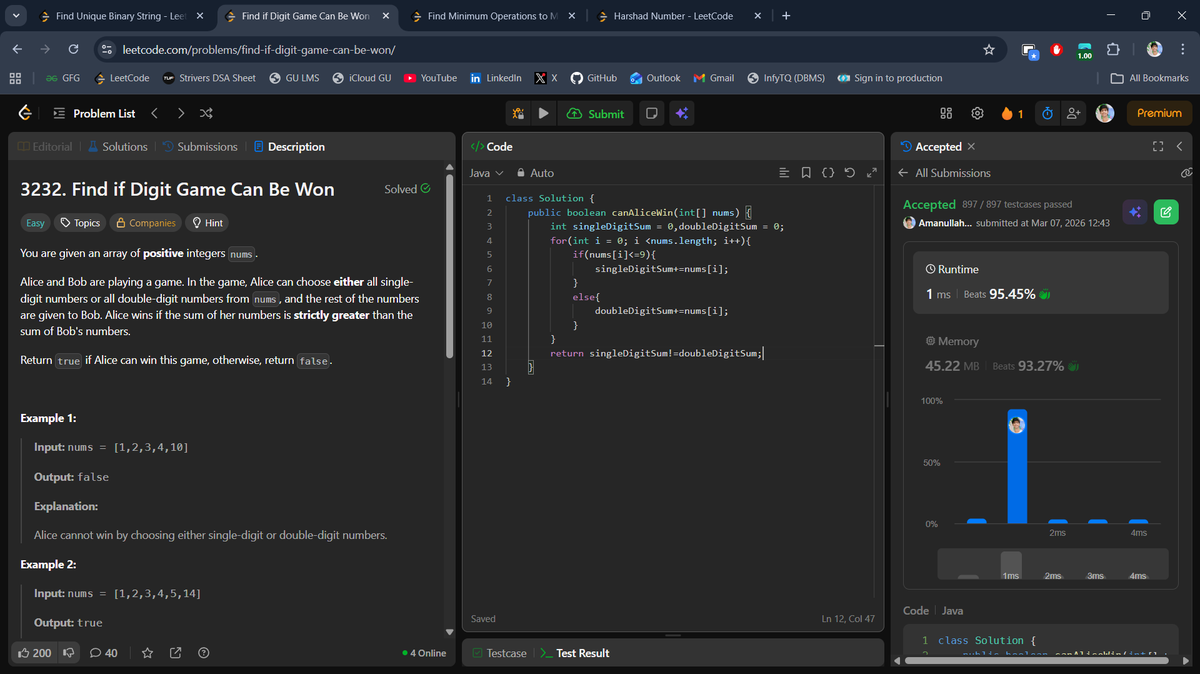Click the tall 1ms bar in runtime chart
The width and height of the screenshot is (1200, 674).
1017,466
